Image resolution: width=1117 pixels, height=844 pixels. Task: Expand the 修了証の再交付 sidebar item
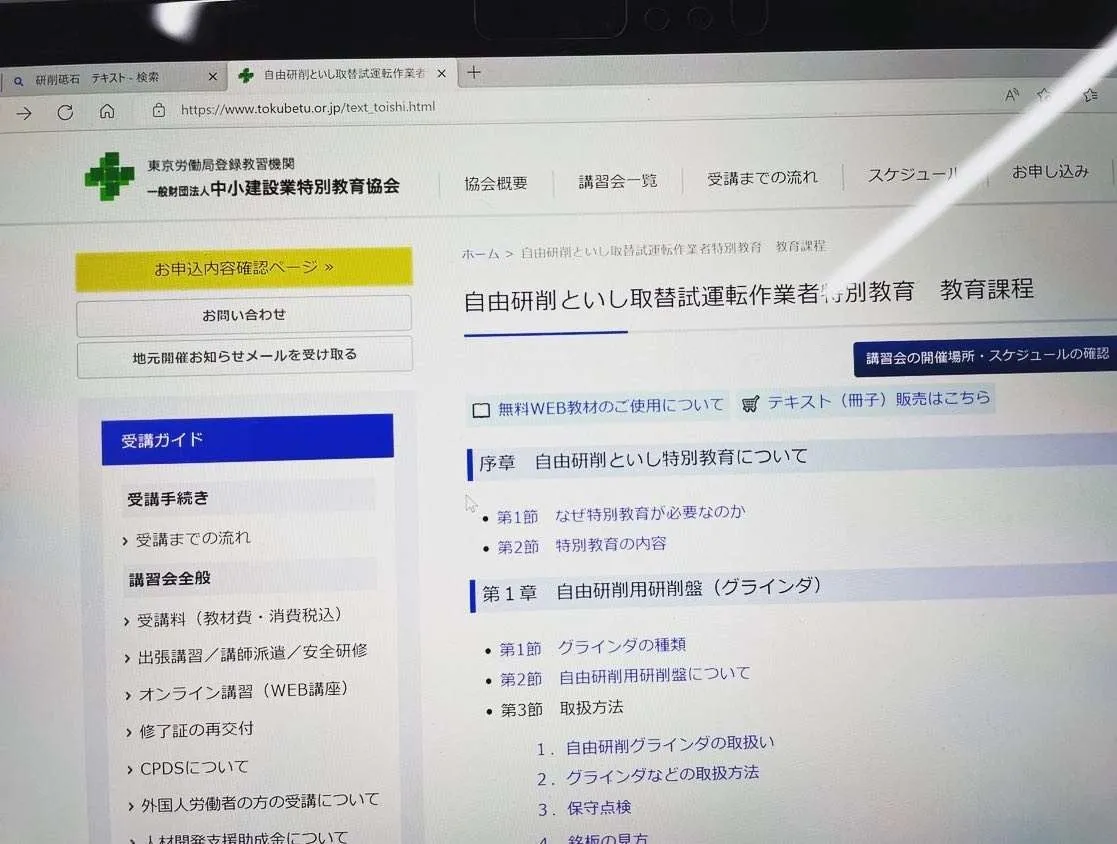(196, 730)
